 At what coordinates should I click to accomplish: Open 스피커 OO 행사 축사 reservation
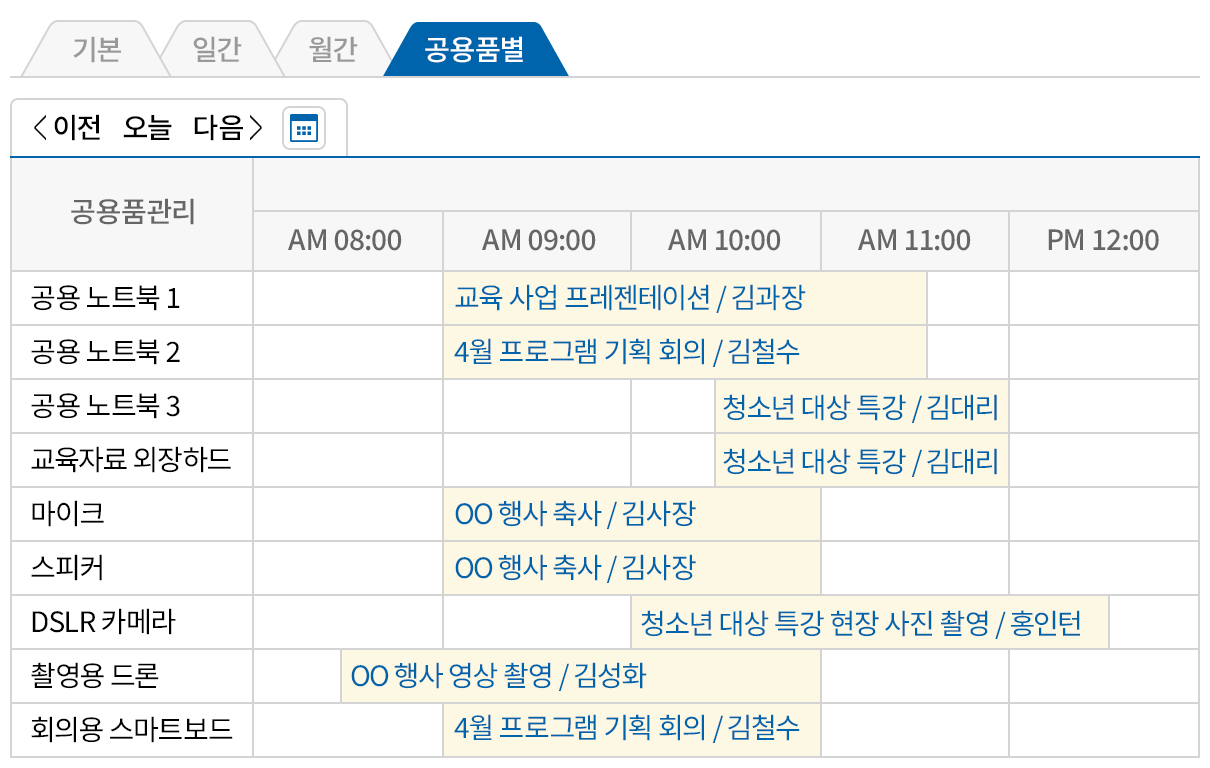[x=574, y=568]
